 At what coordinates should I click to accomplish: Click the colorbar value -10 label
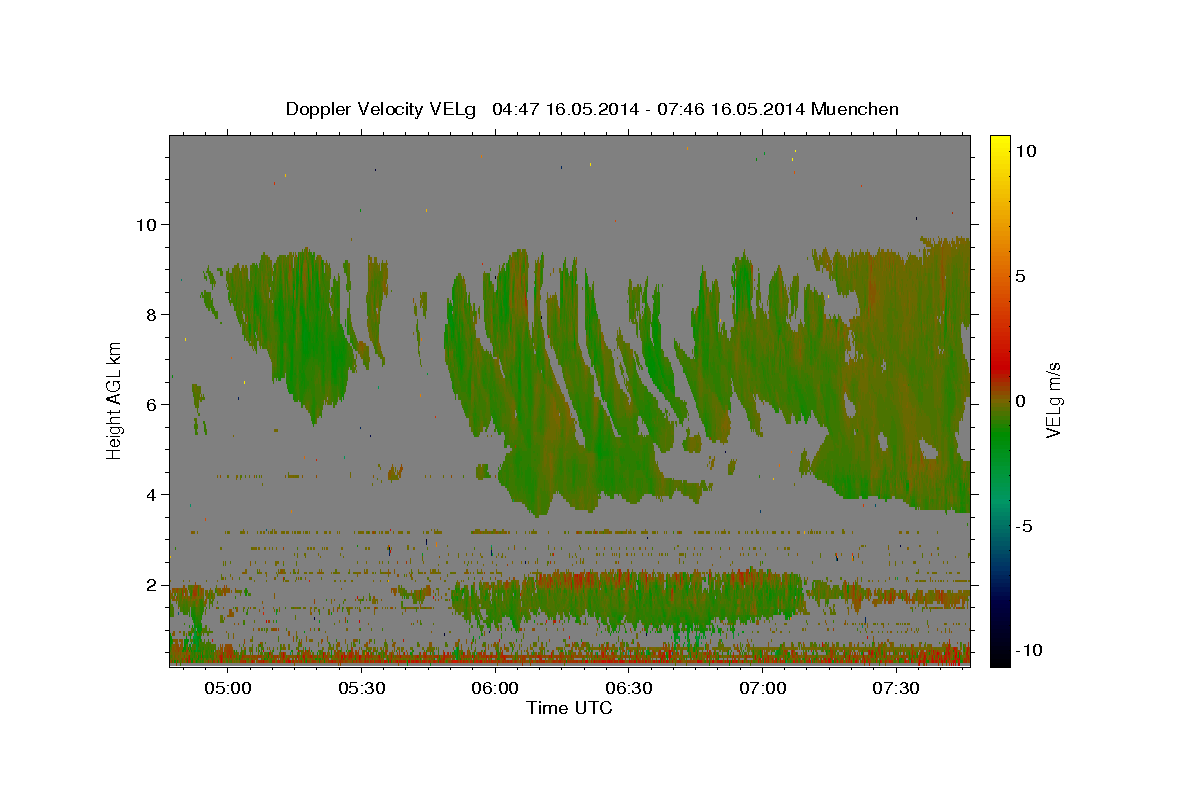coord(1029,650)
